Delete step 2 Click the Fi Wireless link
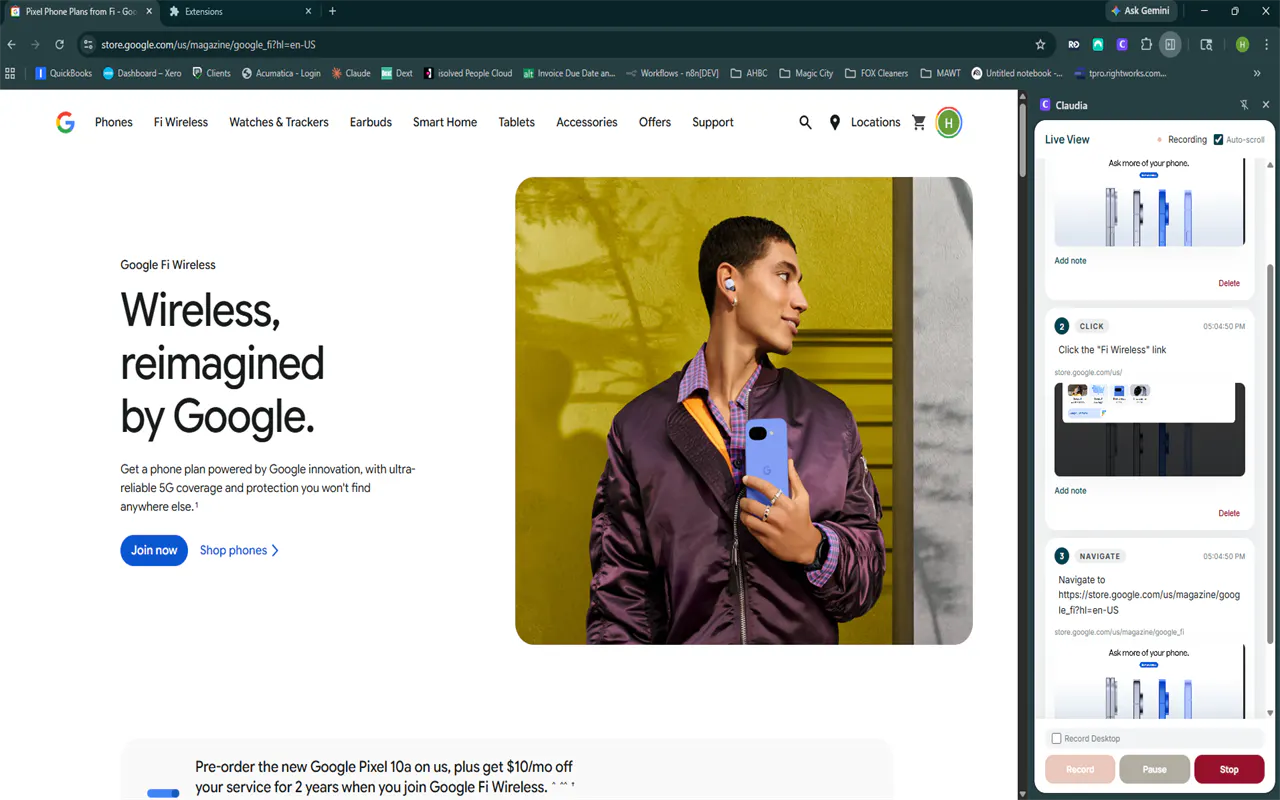Image resolution: width=1280 pixels, height=800 pixels. (x=1229, y=513)
